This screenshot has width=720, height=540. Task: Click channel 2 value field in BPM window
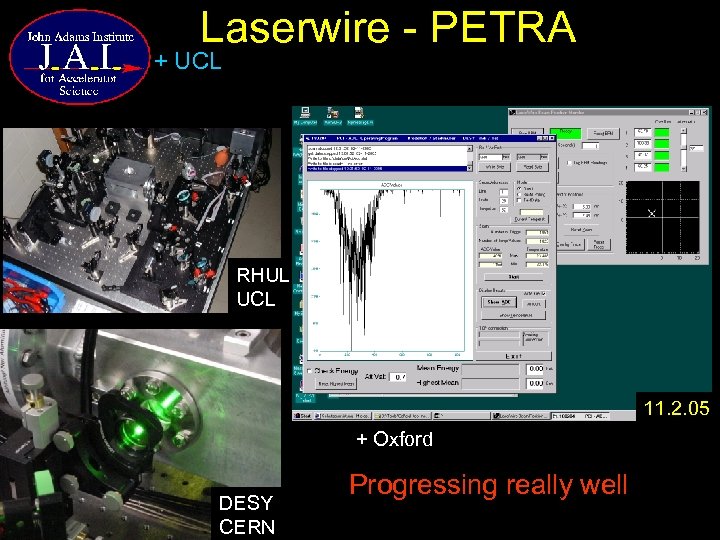click(642, 144)
